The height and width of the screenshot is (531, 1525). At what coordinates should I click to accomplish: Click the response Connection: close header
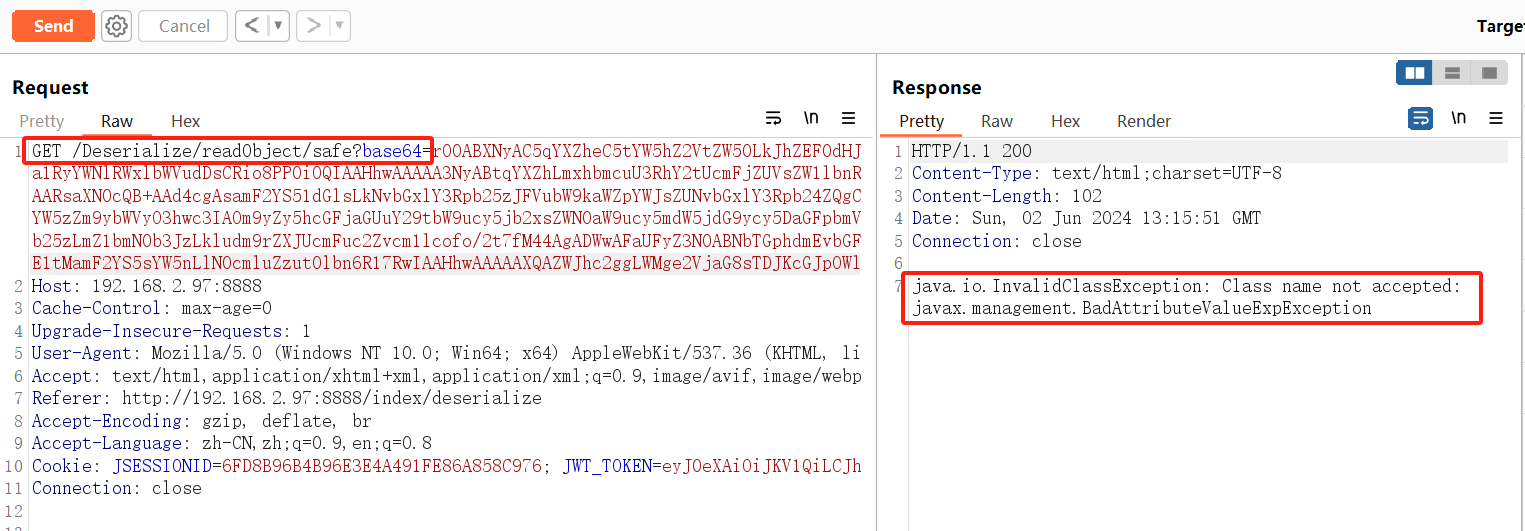[x=996, y=241]
